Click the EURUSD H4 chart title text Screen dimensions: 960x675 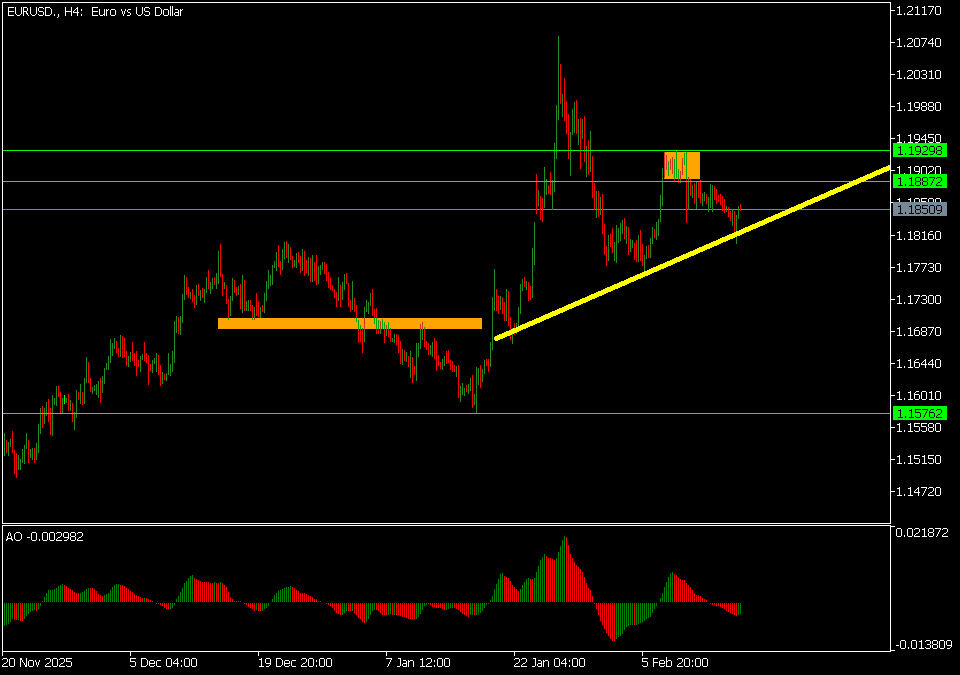click(x=94, y=12)
